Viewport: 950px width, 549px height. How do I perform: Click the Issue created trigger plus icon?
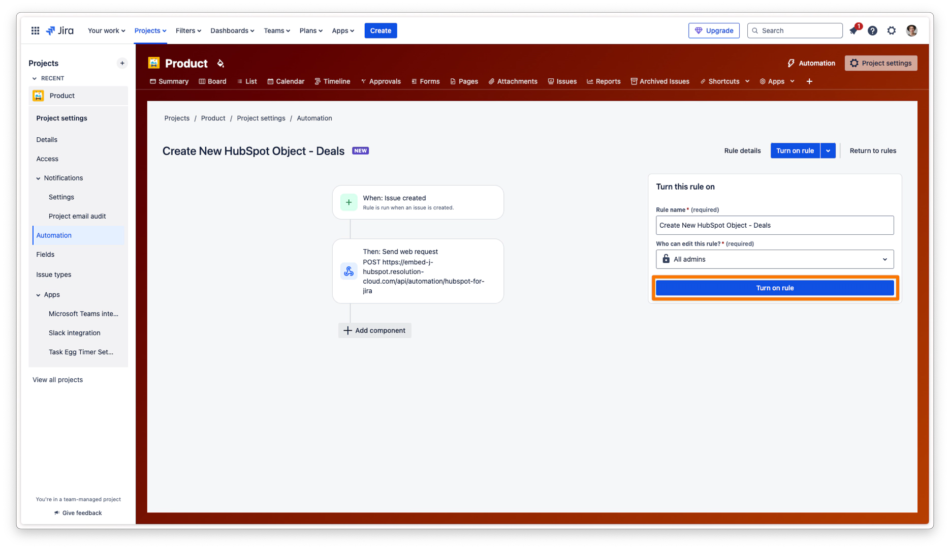coord(348,202)
